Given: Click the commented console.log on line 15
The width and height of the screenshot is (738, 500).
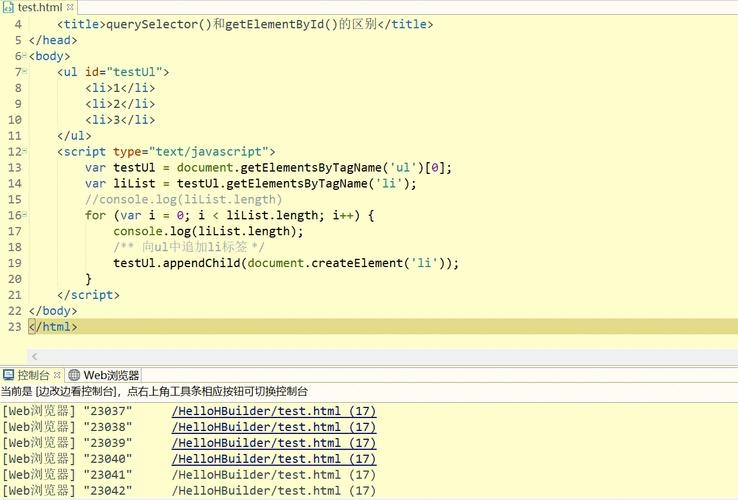Looking at the screenshot, I should click(184, 200).
